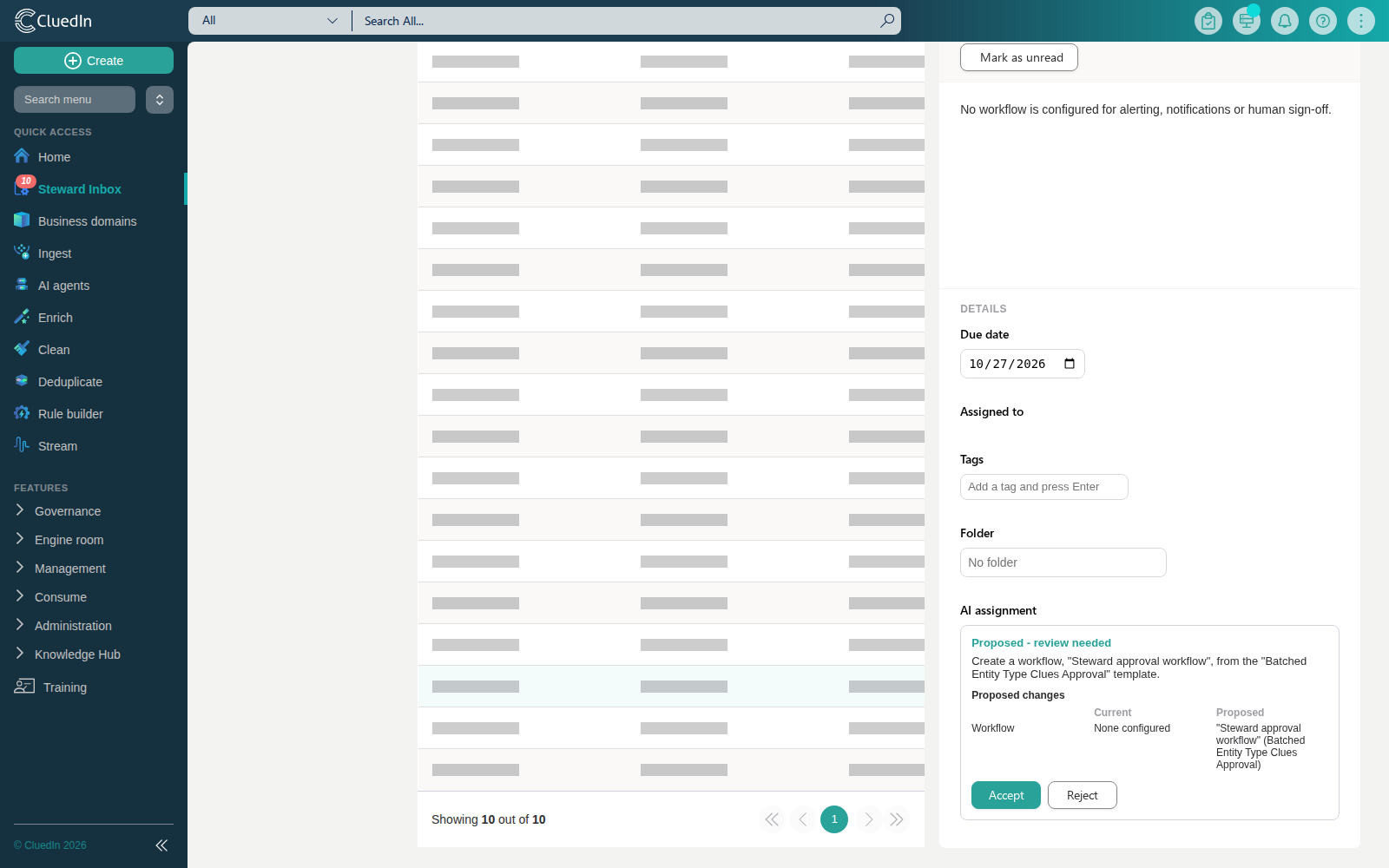The width and height of the screenshot is (1389, 868).
Task: Click the CluedIn logo
Action: click(x=53, y=21)
